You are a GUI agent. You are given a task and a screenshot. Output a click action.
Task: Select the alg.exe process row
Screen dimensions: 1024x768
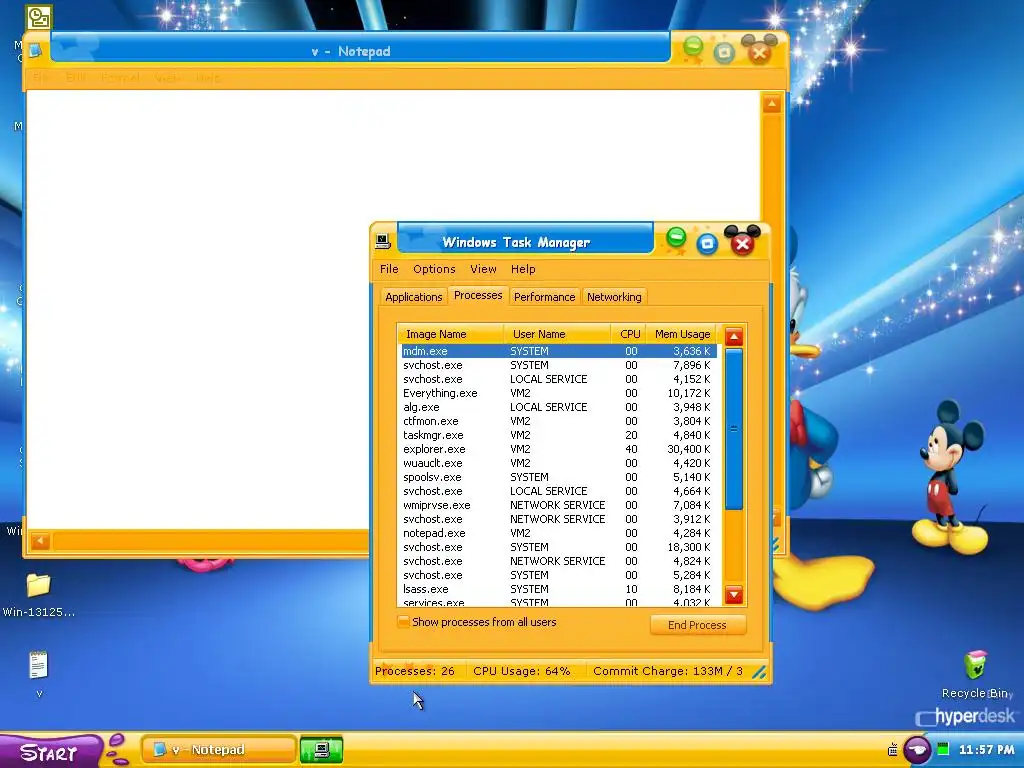point(558,407)
